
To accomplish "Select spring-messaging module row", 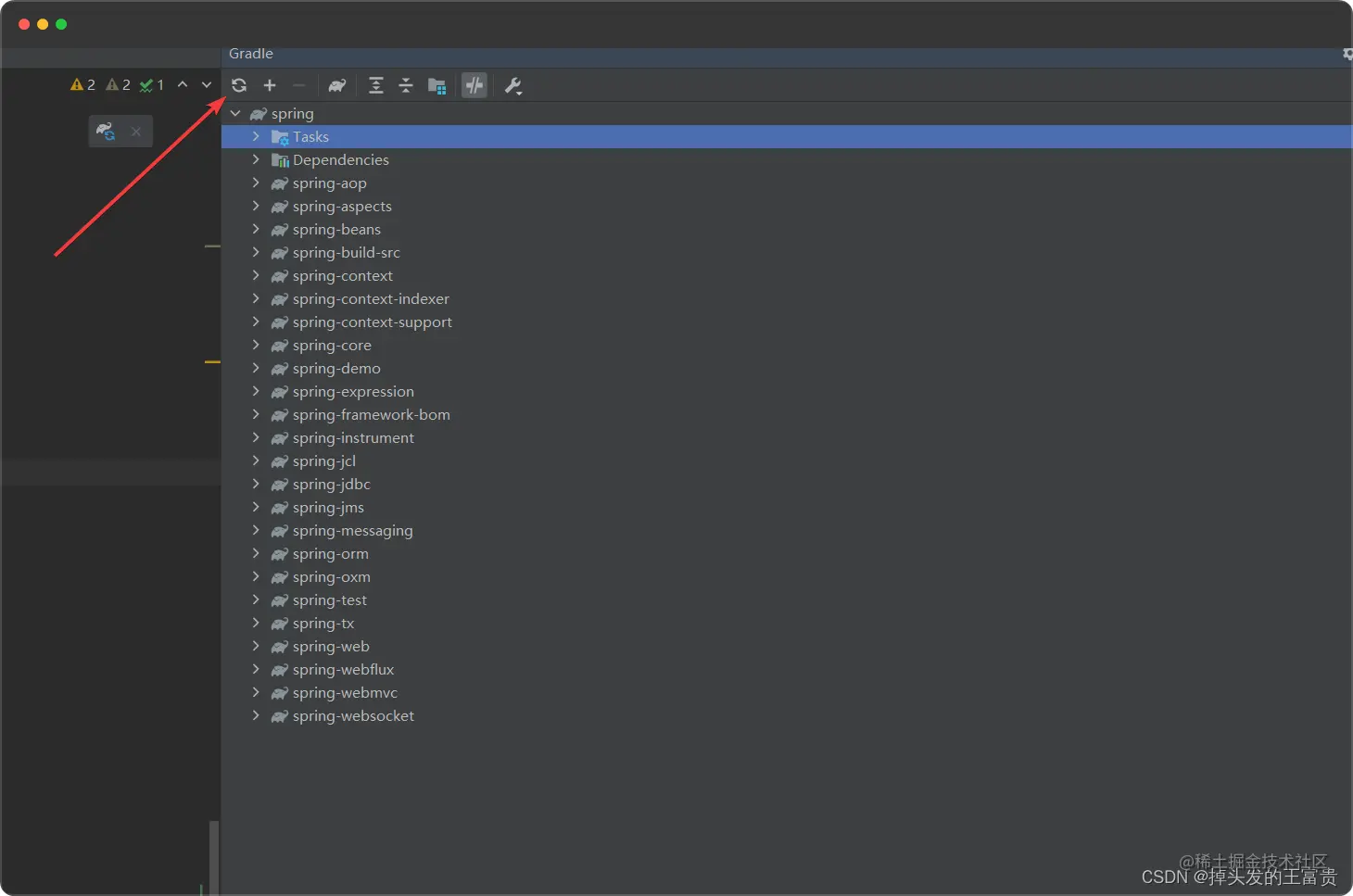I will point(786,530).
